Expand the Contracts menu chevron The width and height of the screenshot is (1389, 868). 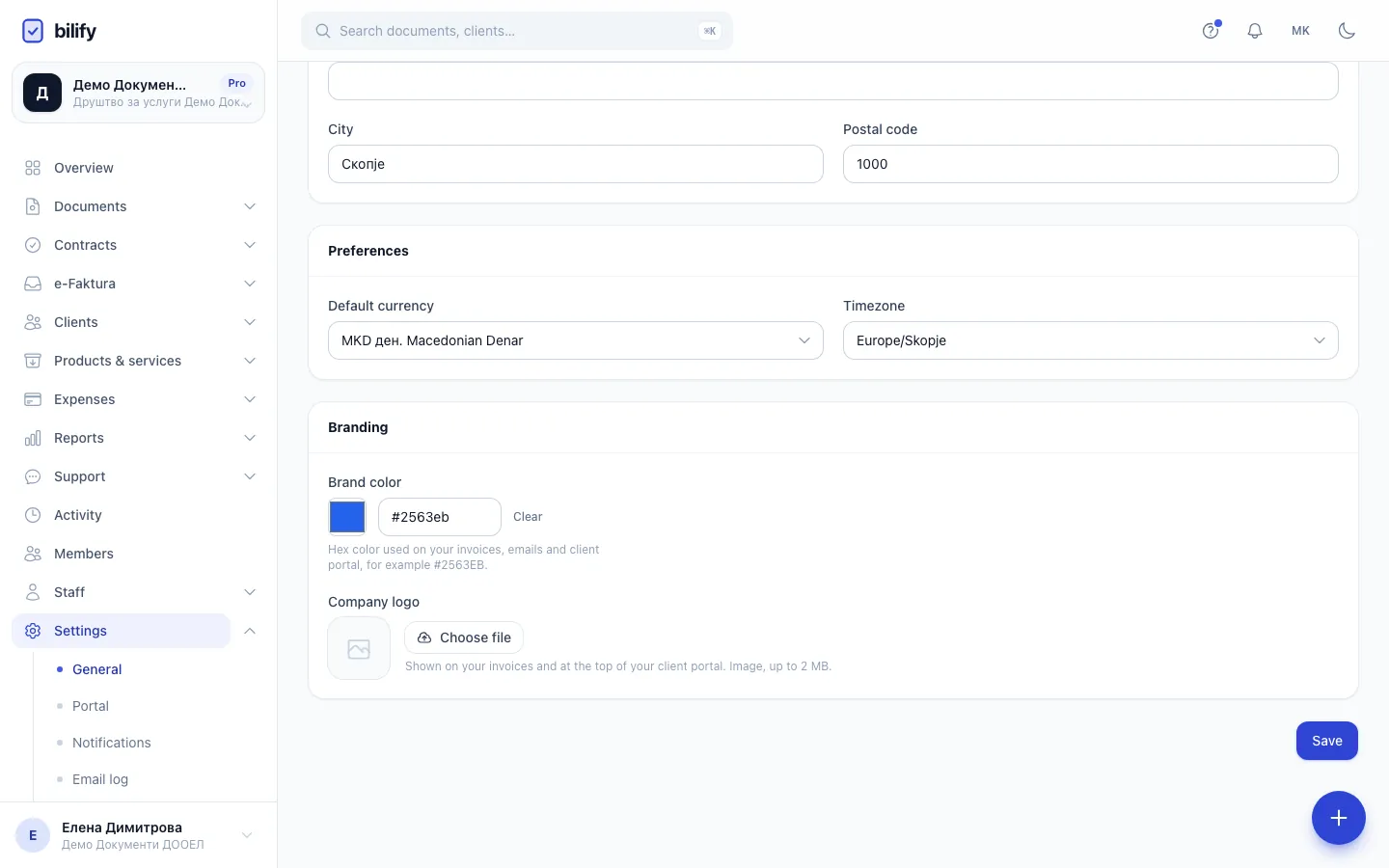[x=250, y=245]
